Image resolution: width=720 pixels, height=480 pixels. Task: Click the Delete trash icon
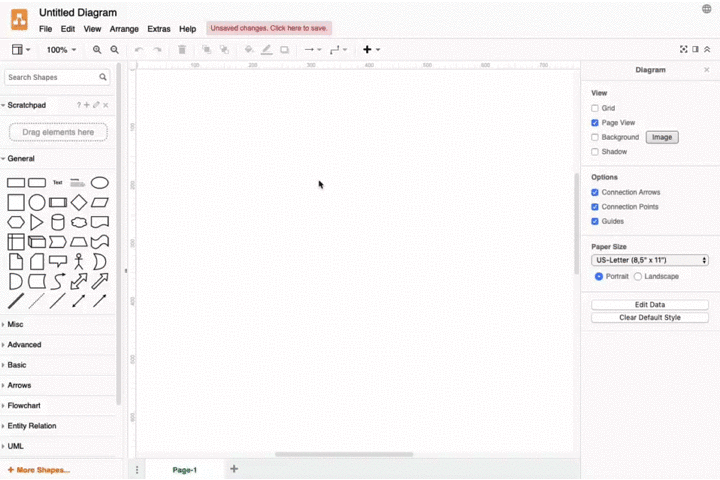182,50
